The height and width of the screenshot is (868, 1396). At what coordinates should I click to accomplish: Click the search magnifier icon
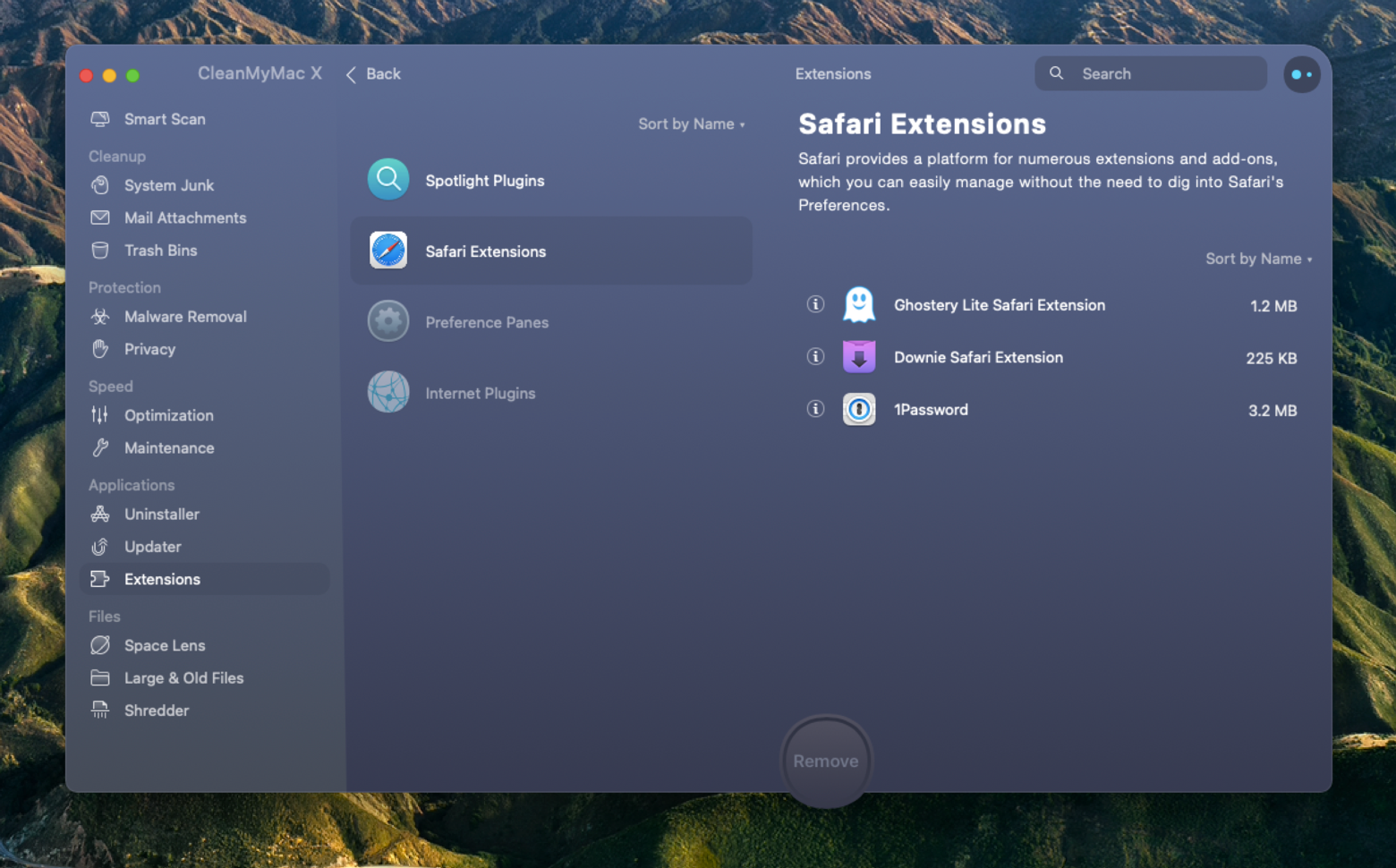[x=1057, y=73]
